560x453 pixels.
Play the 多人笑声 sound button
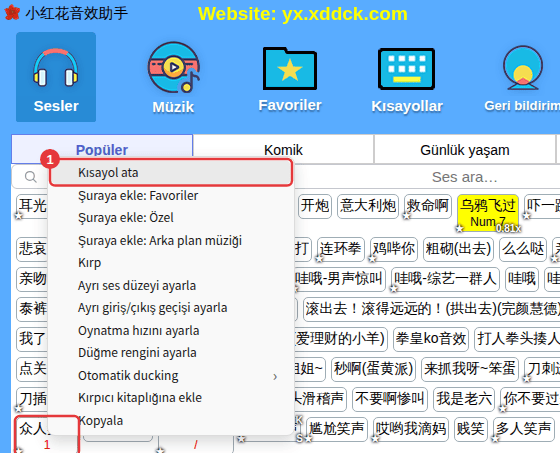[524, 429]
